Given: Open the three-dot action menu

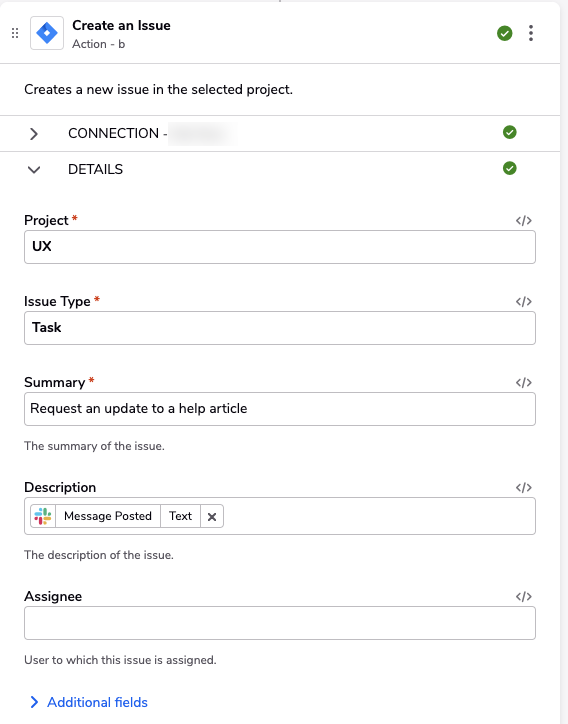Looking at the screenshot, I should coord(531,33).
